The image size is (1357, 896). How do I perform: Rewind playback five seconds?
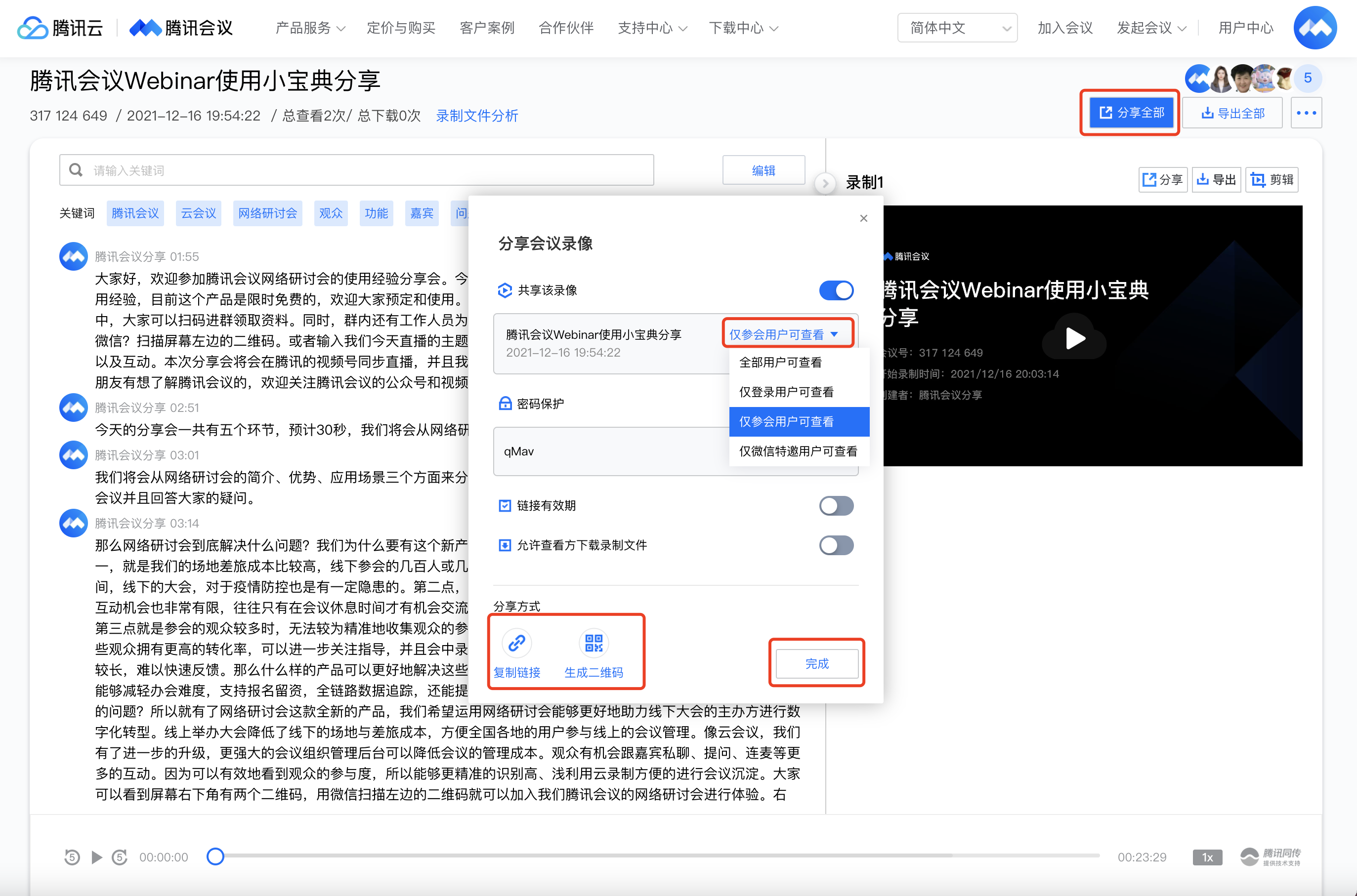(72, 857)
